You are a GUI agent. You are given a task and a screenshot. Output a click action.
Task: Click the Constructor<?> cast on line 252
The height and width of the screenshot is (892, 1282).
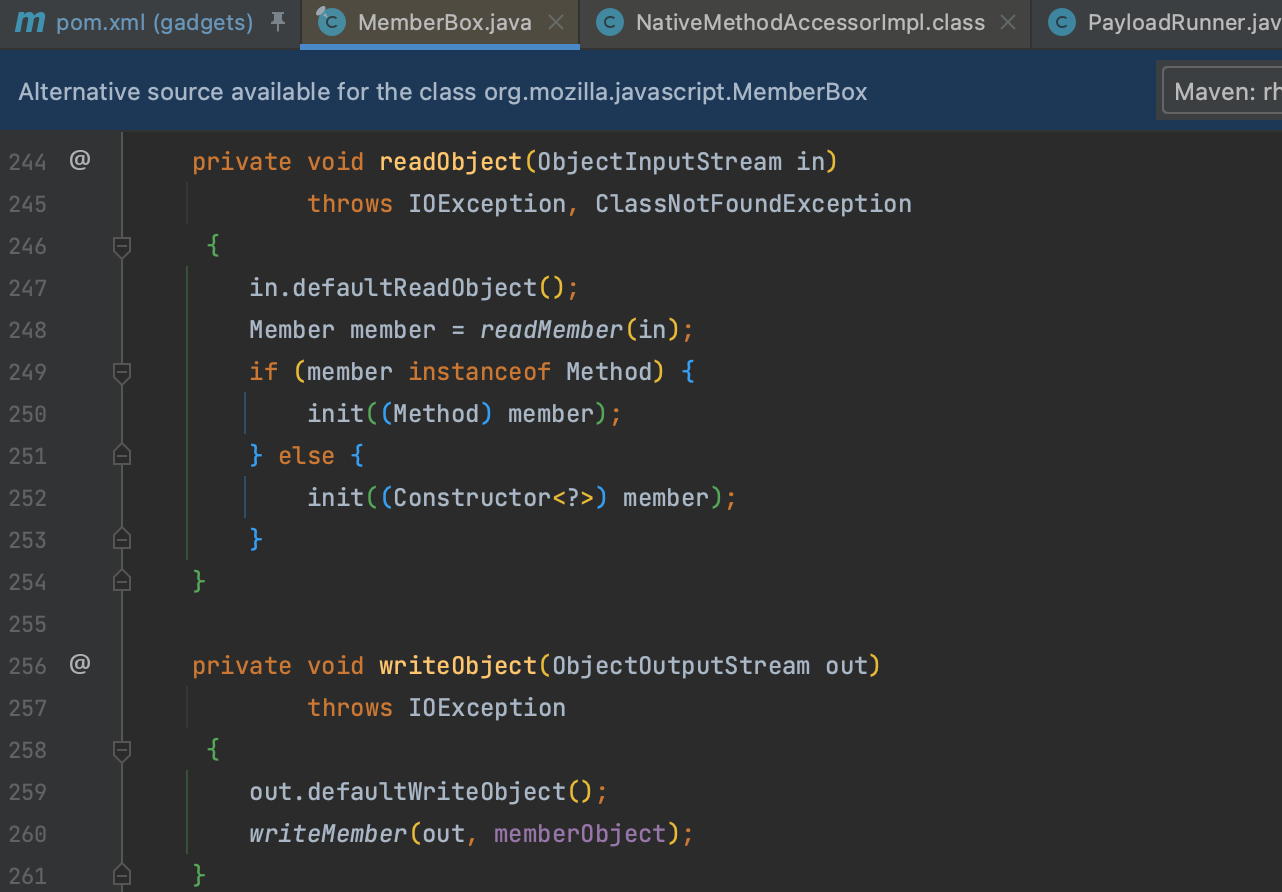pos(494,498)
